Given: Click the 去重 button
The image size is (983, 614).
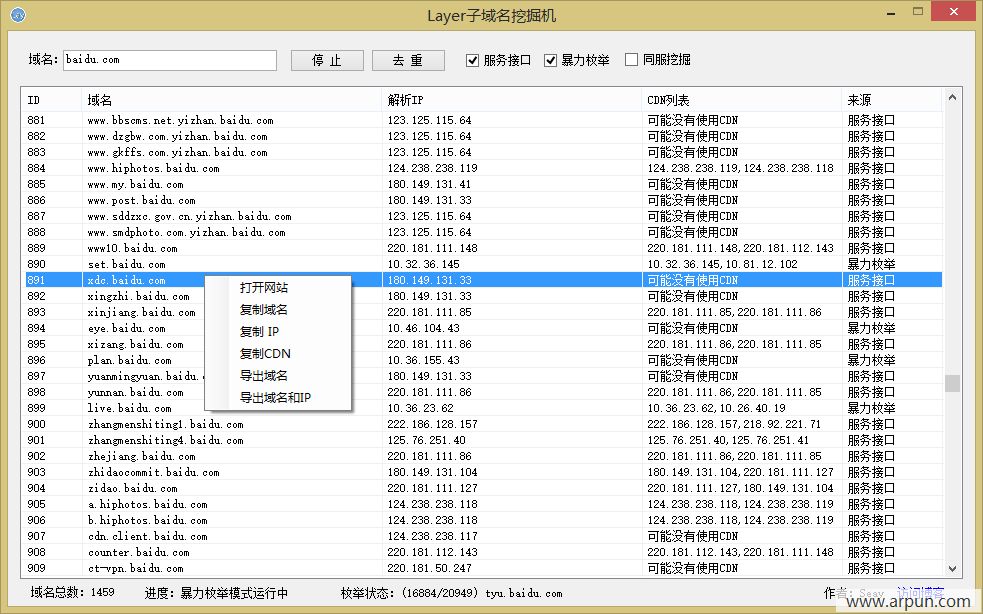Looking at the screenshot, I should pos(408,60).
